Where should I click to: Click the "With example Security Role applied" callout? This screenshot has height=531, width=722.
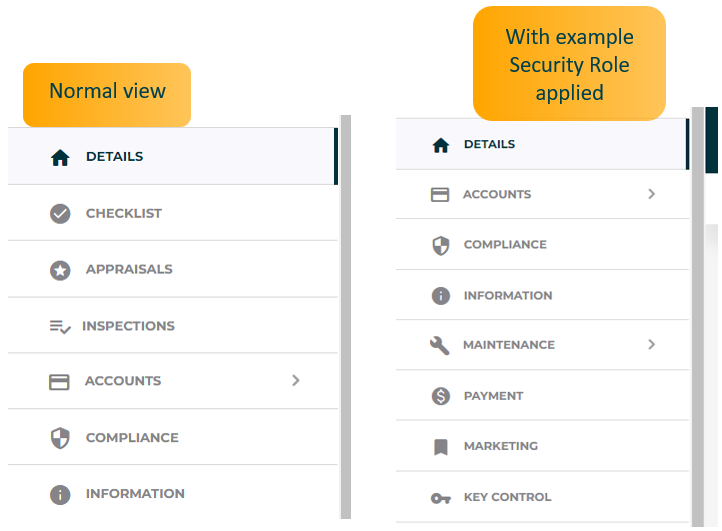coord(569,64)
